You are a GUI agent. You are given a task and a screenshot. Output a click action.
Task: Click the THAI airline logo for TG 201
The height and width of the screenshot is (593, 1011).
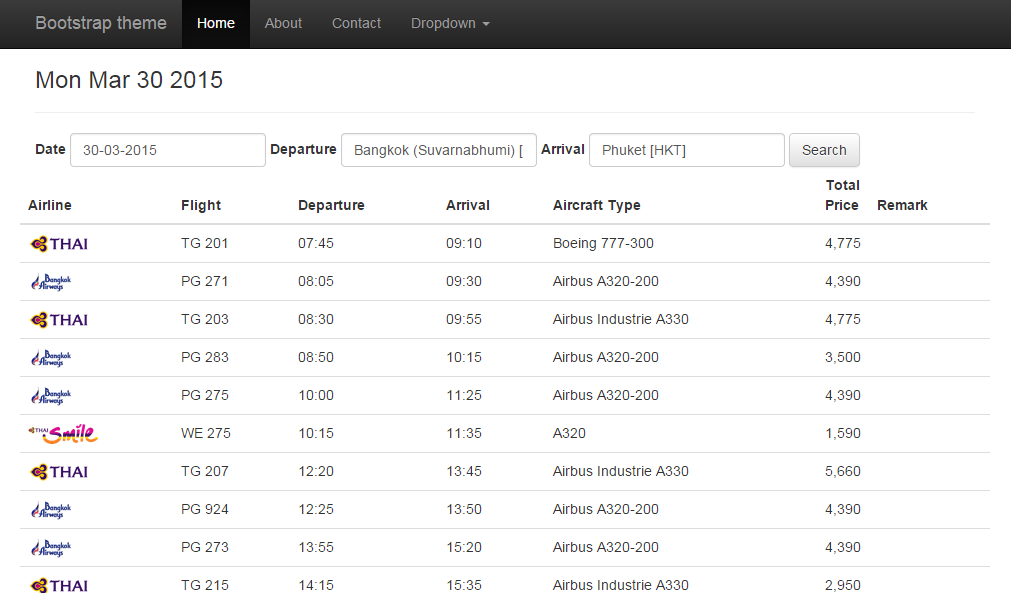(59, 244)
